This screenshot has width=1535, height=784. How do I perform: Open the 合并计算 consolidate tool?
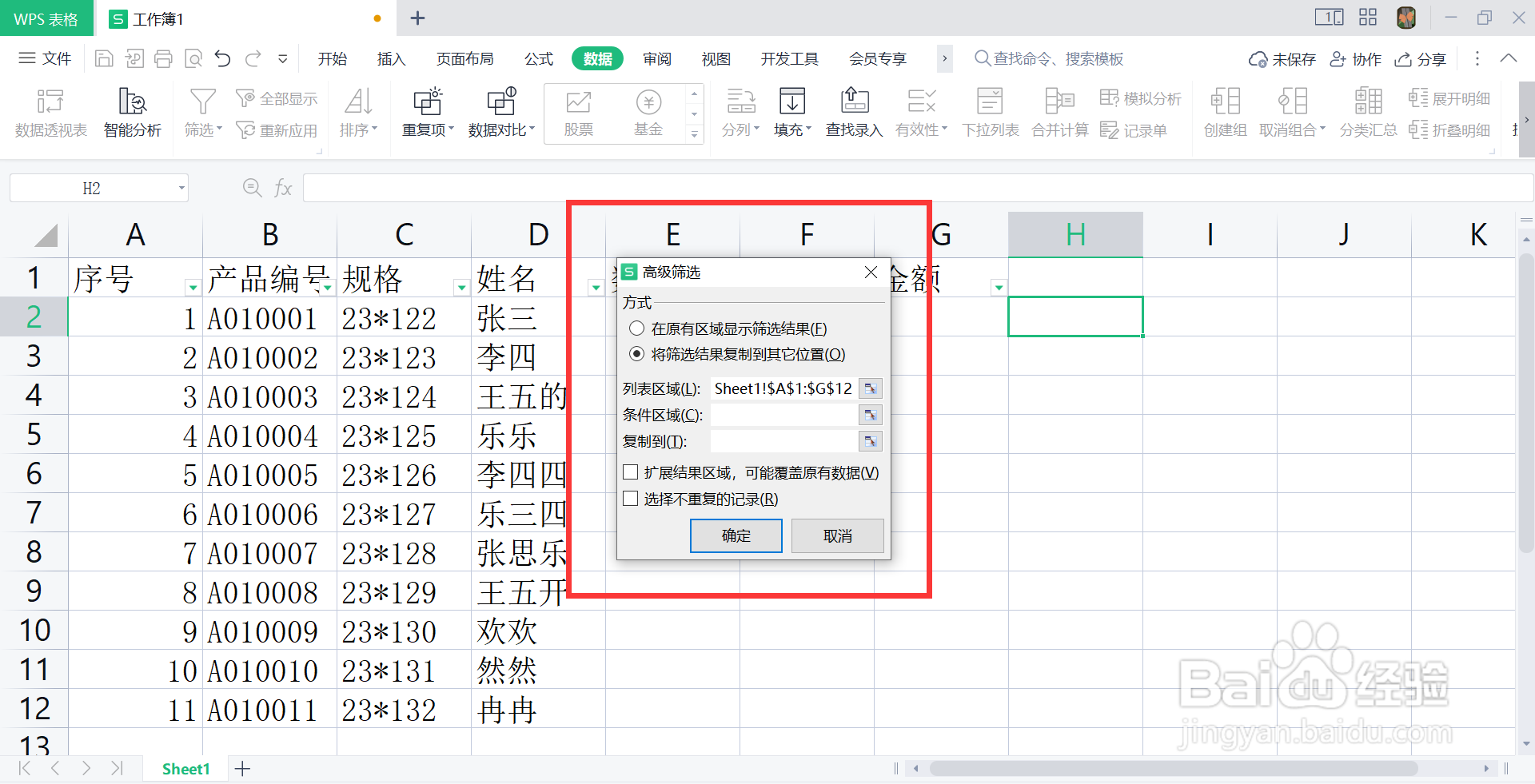tap(1059, 112)
